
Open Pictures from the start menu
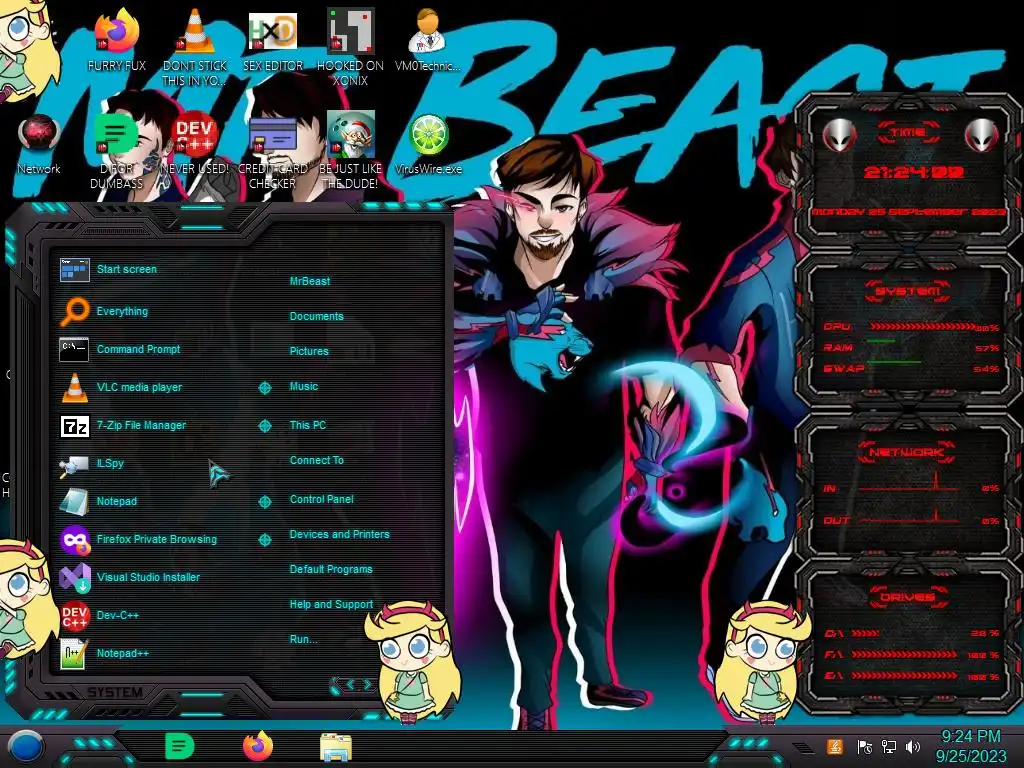pos(309,351)
